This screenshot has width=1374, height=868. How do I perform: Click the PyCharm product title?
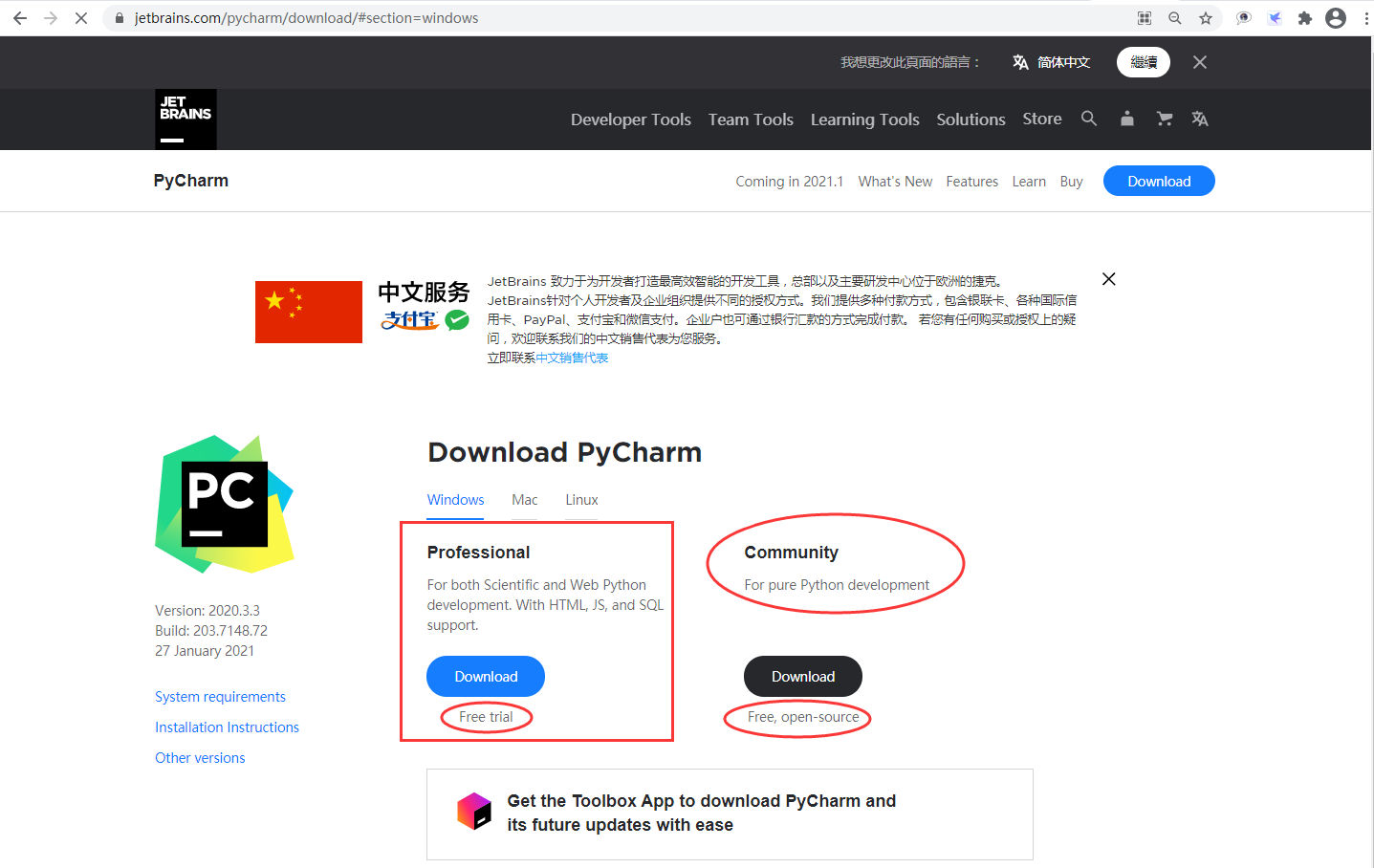[x=191, y=181]
